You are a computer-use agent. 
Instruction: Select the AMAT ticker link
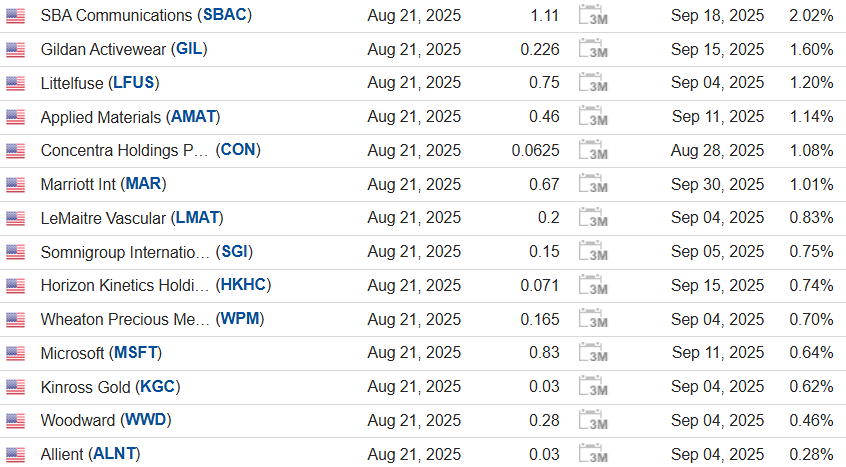tap(194, 117)
